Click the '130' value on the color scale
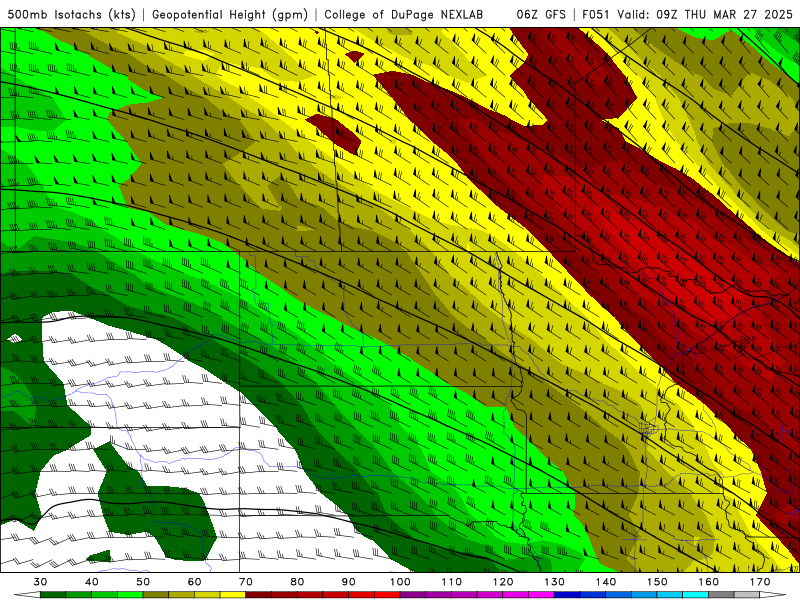This screenshot has width=800, height=600. pos(555,582)
